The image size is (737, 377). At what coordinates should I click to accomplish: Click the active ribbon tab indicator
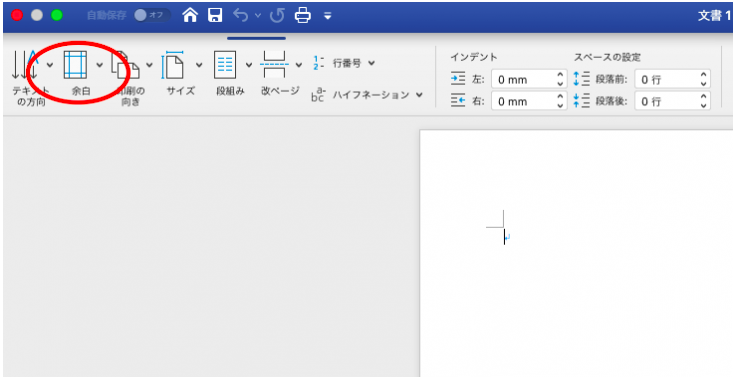(256, 38)
